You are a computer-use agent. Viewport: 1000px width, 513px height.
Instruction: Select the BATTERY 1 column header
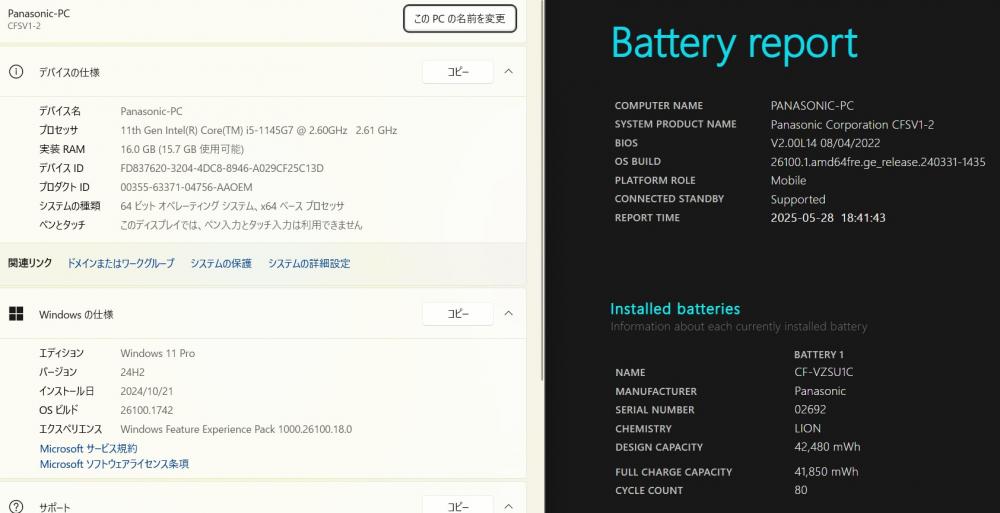click(x=819, y=355)
